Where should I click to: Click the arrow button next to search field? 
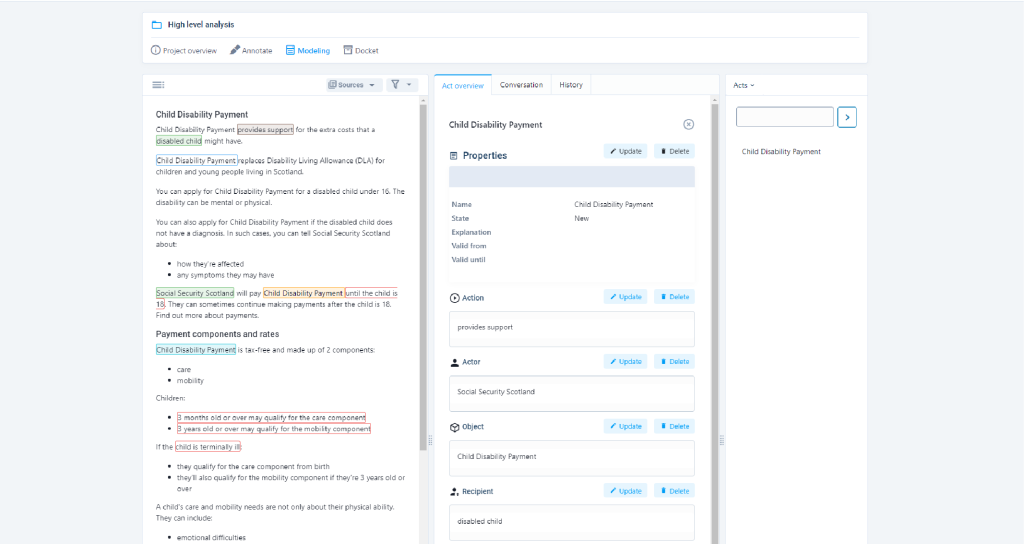[x=847, y=118]
